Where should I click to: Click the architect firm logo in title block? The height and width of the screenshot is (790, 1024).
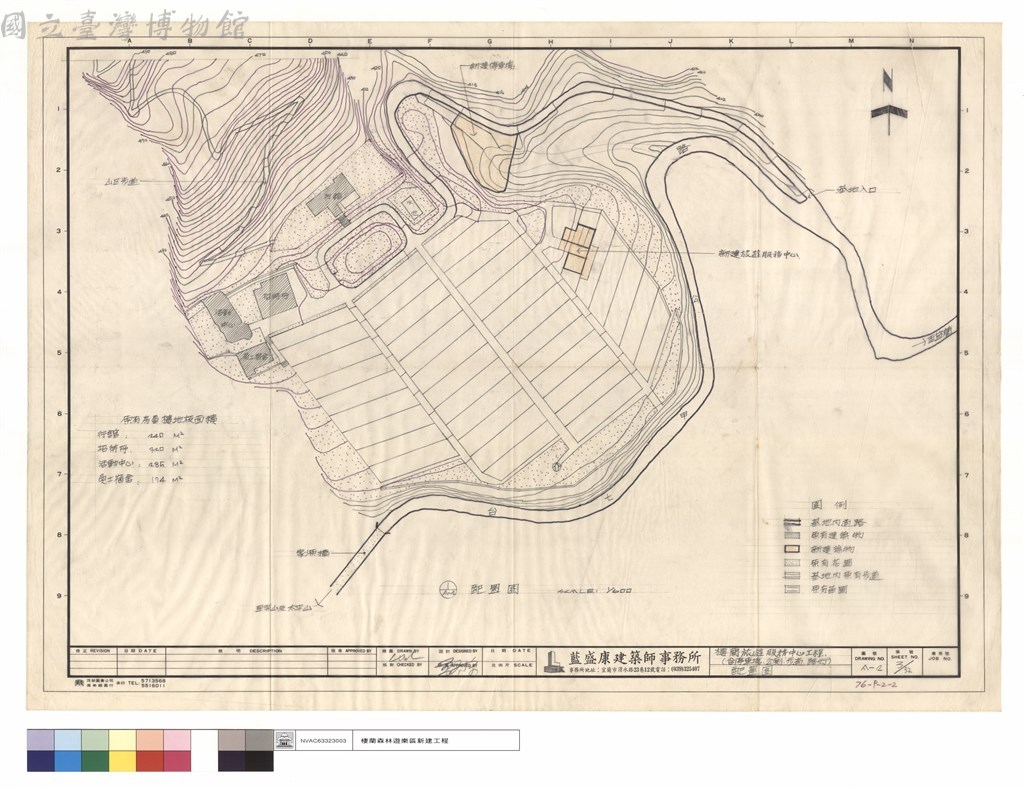552,661
